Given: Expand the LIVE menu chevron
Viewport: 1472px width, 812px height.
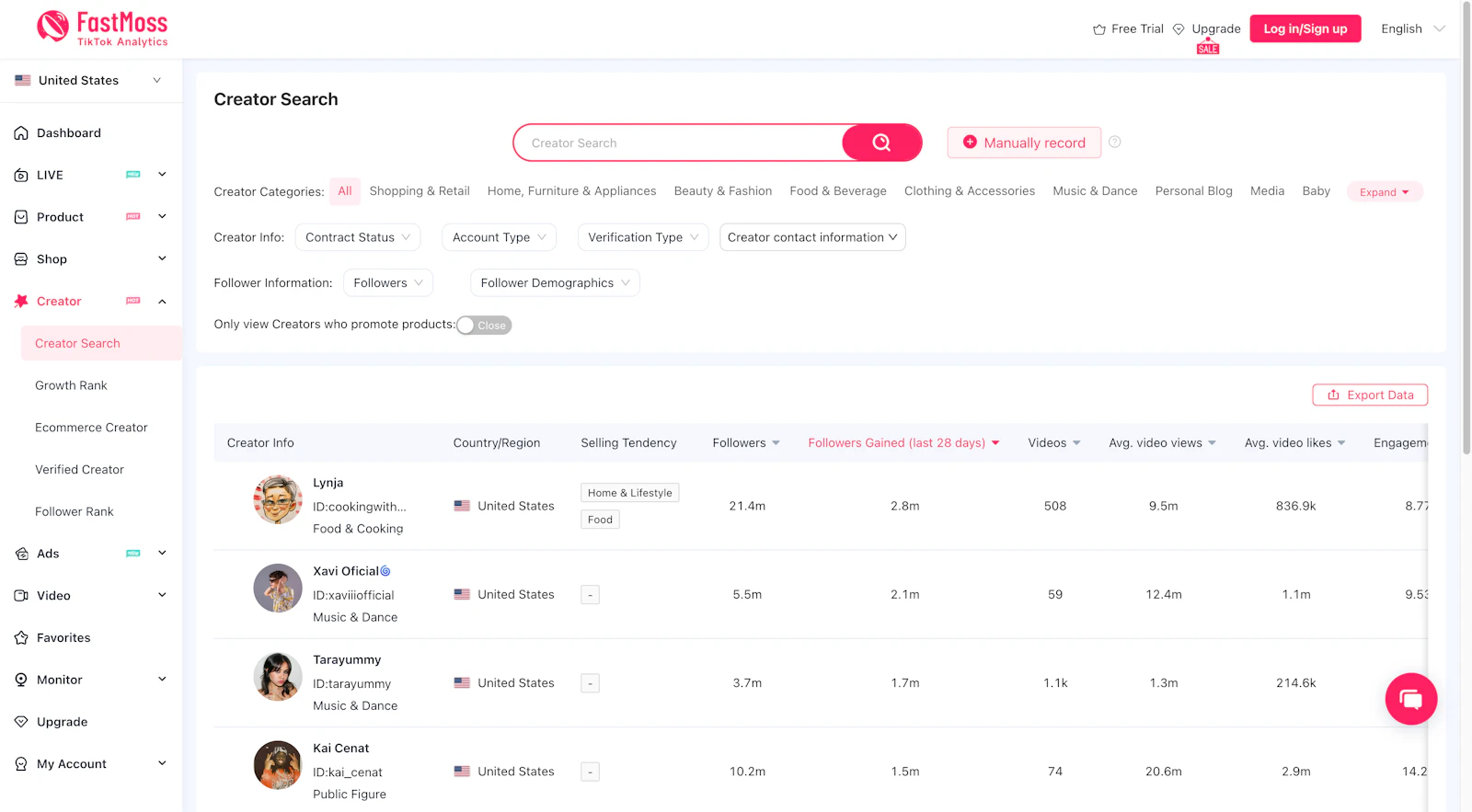Looking at the screenshot, I should [162, 175].
